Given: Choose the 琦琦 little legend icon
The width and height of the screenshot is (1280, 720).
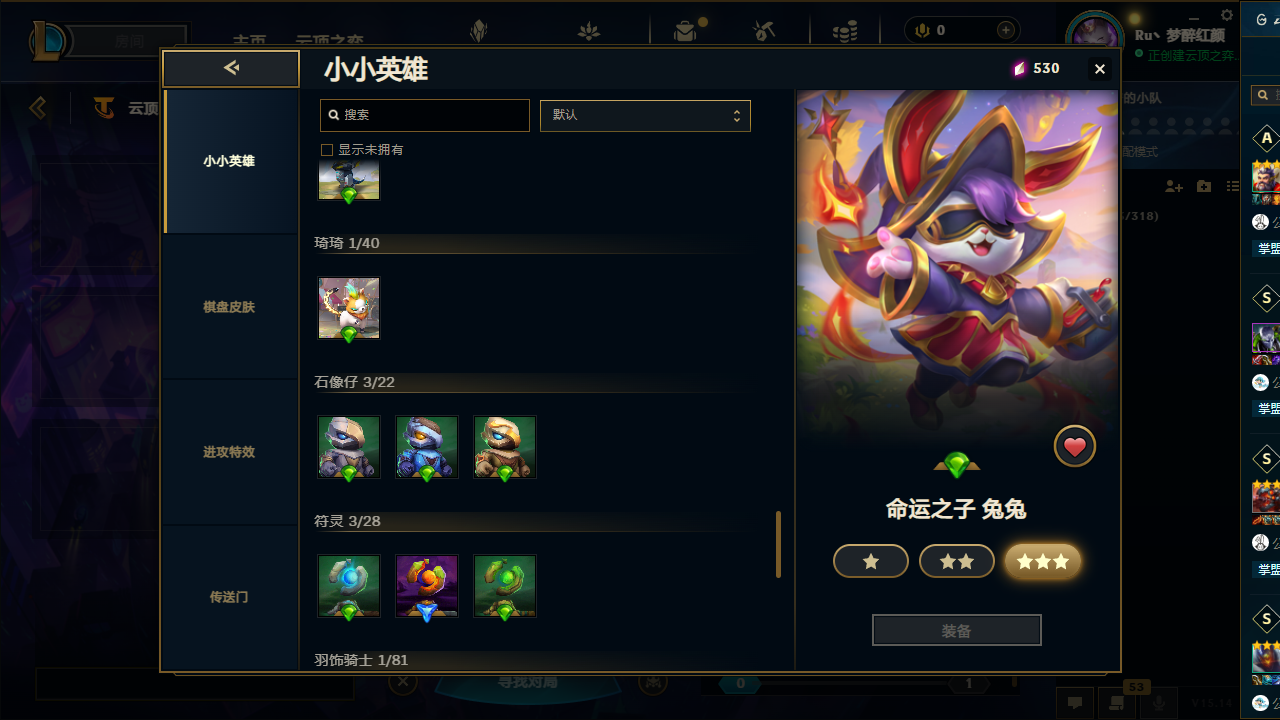Looking at the screenshot, I should [x=349, y=308].
